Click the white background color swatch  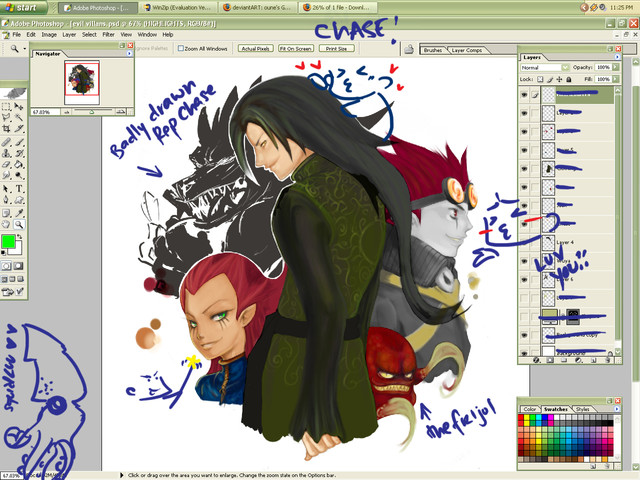coord(17,249)
